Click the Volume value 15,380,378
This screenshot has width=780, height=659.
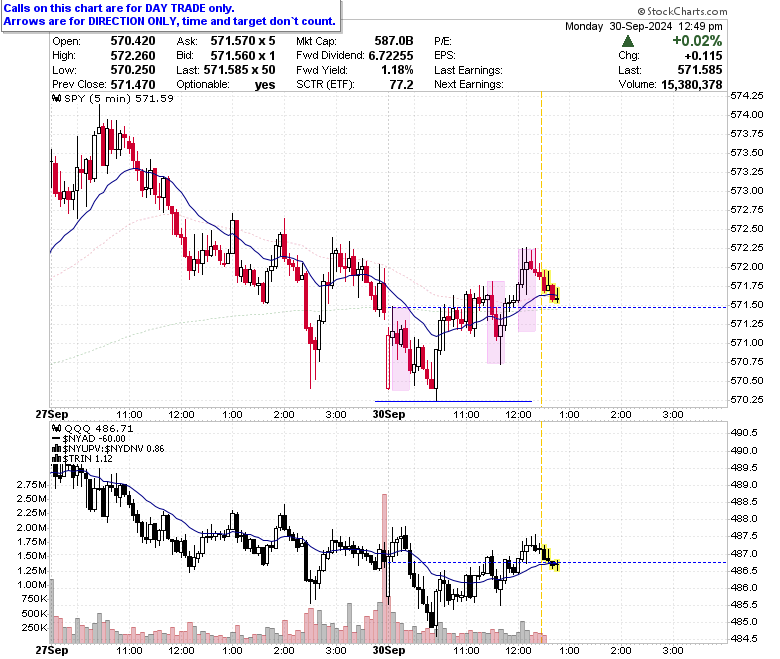(691, 85)
